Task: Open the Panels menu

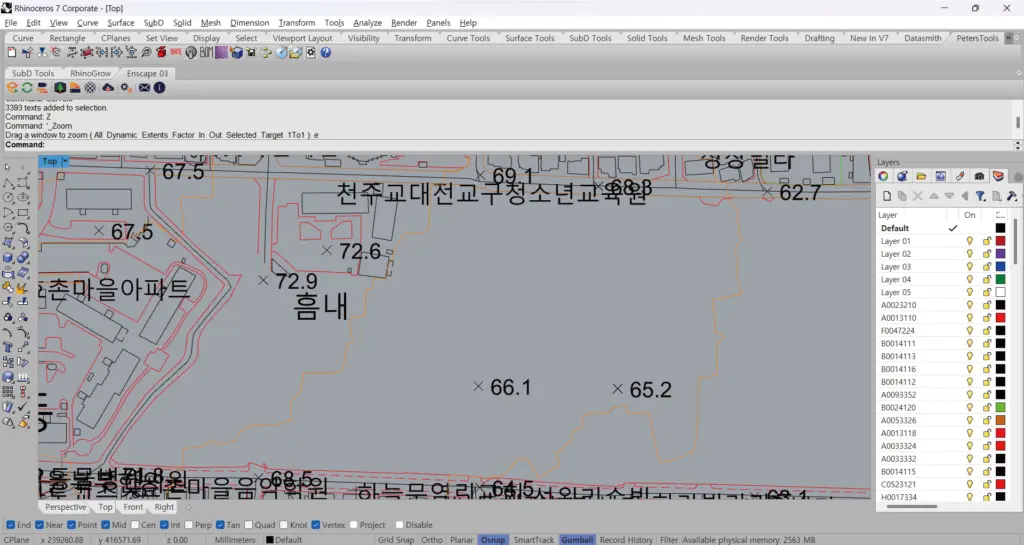Action: [x=438, y=22]
